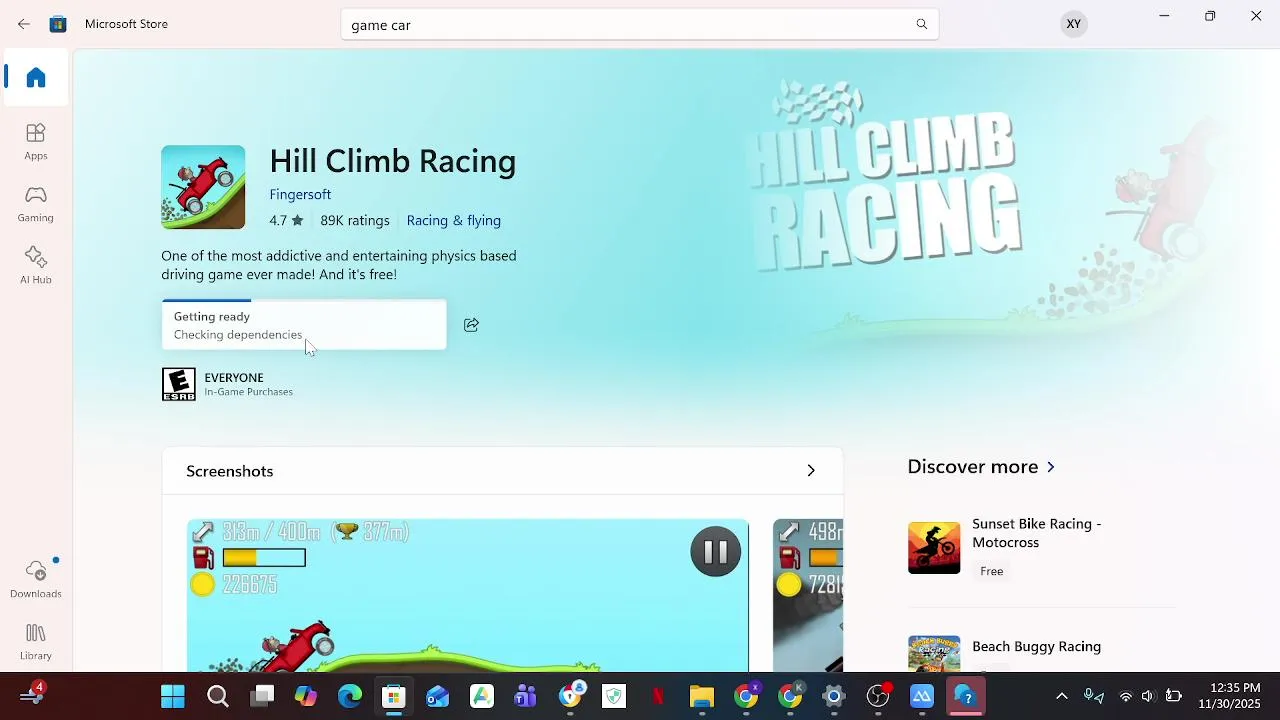The height and width of the screenshot is (720, 1280).
Task: Open widgets with the 4 notification badge
Action: (32, 695)
